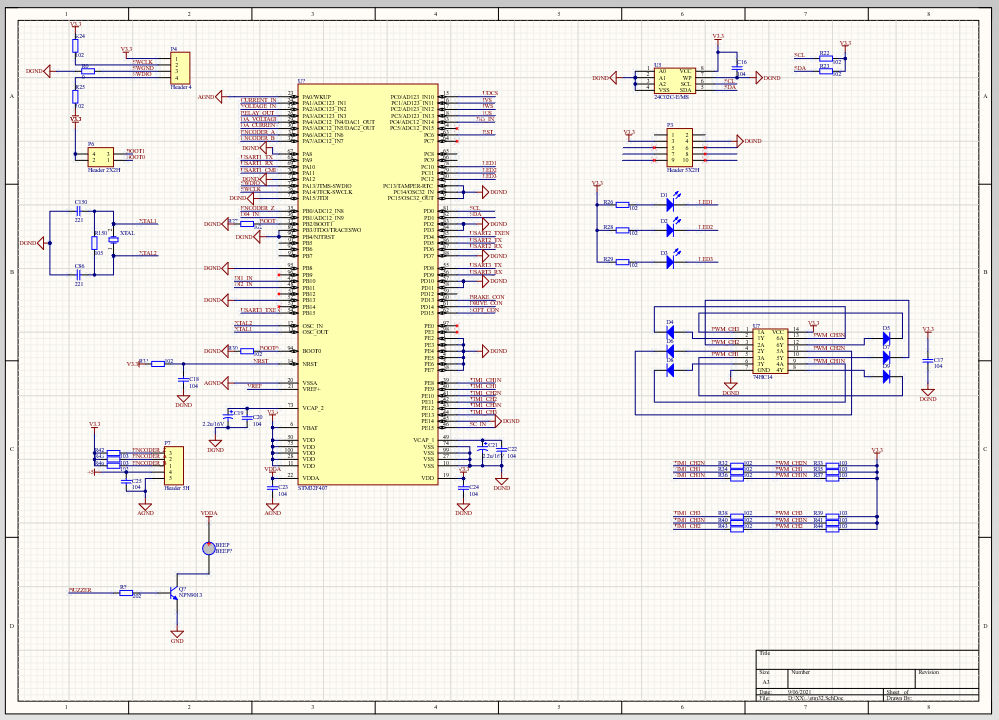Click LED diode D2
The image size is (999, 720).
pyautogui.click(x=671, y=230)
